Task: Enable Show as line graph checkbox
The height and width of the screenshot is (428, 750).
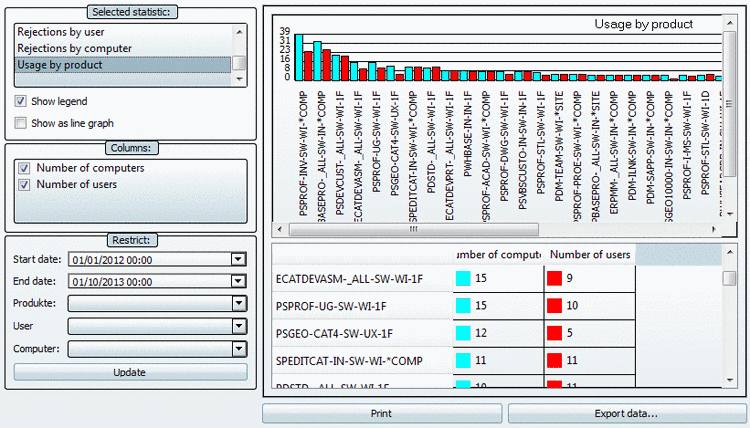Action: pyautogui.click(x=21, y=123)
